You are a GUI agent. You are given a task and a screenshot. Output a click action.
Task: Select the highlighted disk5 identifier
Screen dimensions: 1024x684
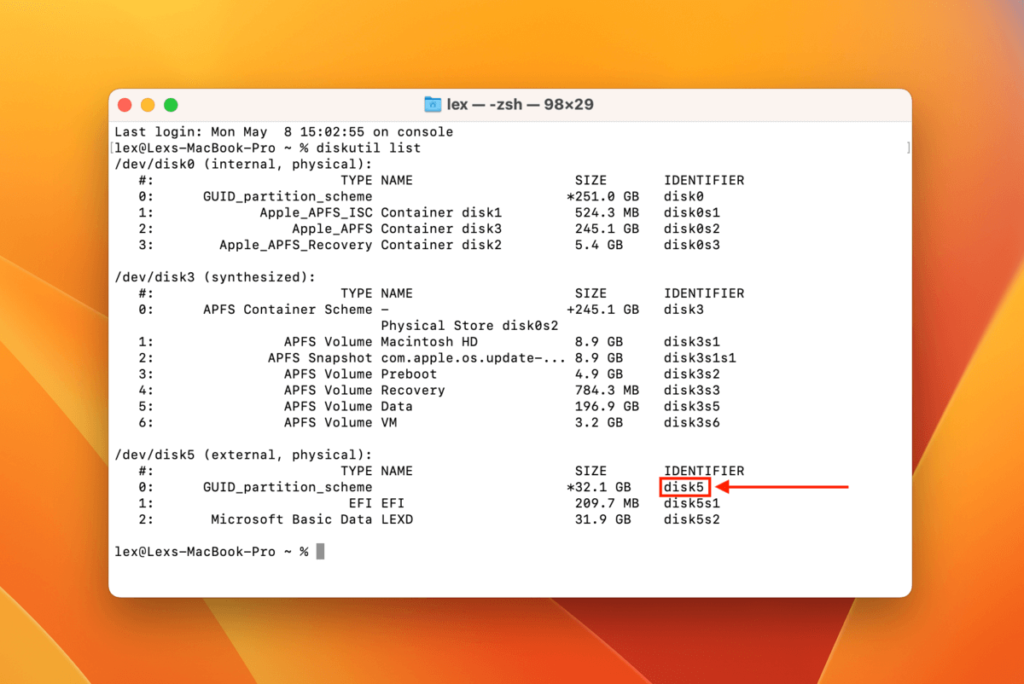tap(685, 487)
